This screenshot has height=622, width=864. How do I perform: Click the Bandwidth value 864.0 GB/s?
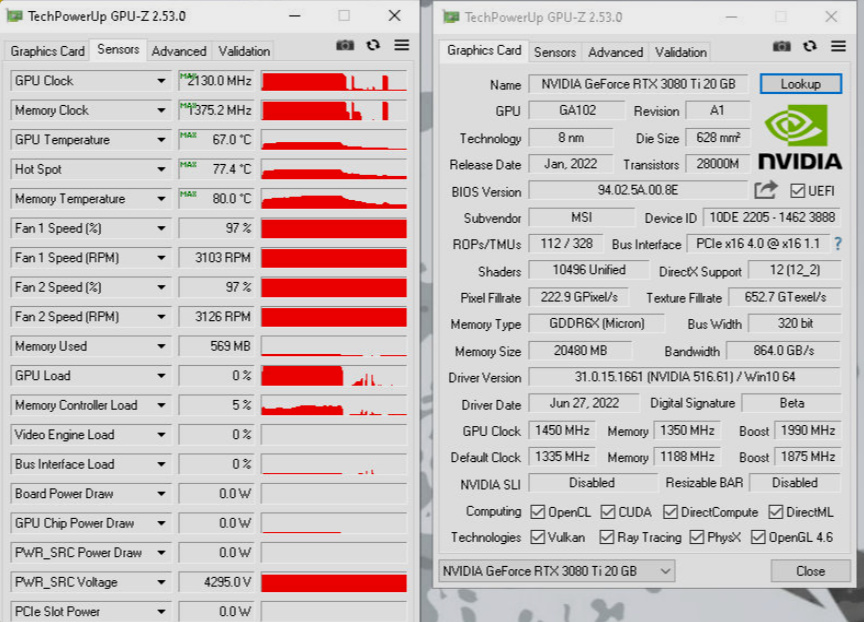coord(783,350)
